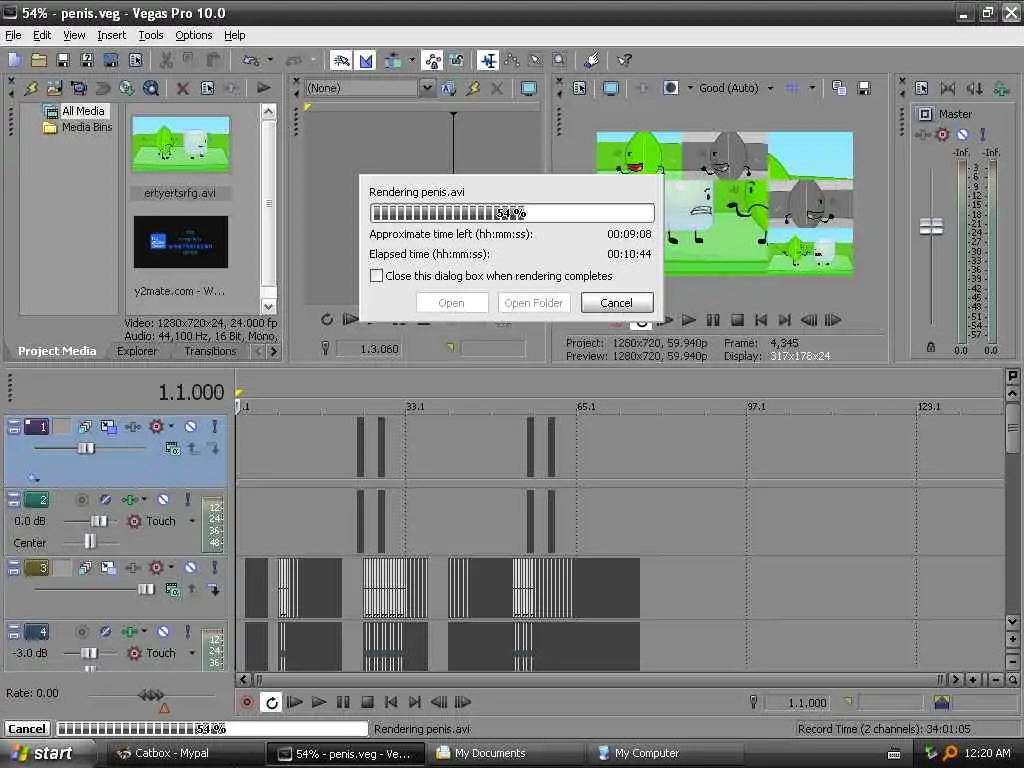The image size is (1024, 768).
Task: Select the ertyertsrfg.avi thumbnail
Action: [x=181, y=144]
